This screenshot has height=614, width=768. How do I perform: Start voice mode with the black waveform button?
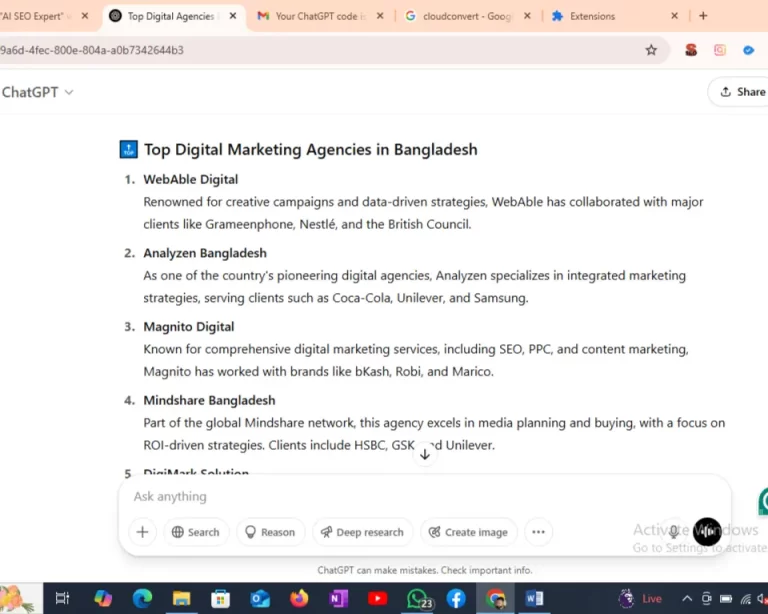(x=707, y=531)
